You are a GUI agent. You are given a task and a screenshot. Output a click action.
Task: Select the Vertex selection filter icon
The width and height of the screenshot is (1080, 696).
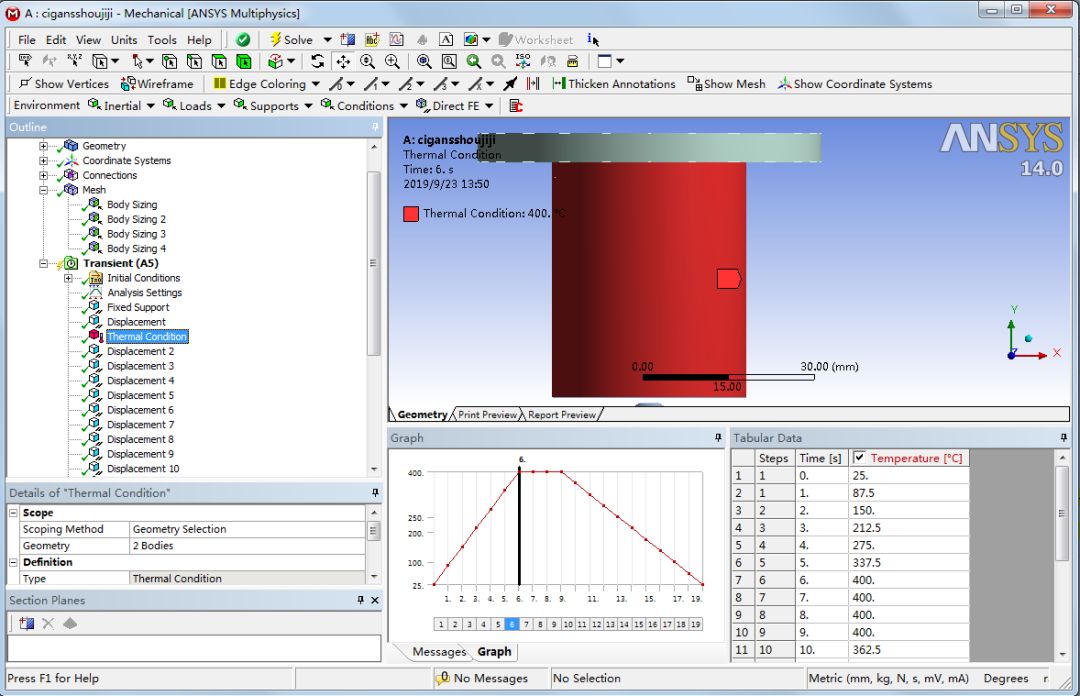169,61
